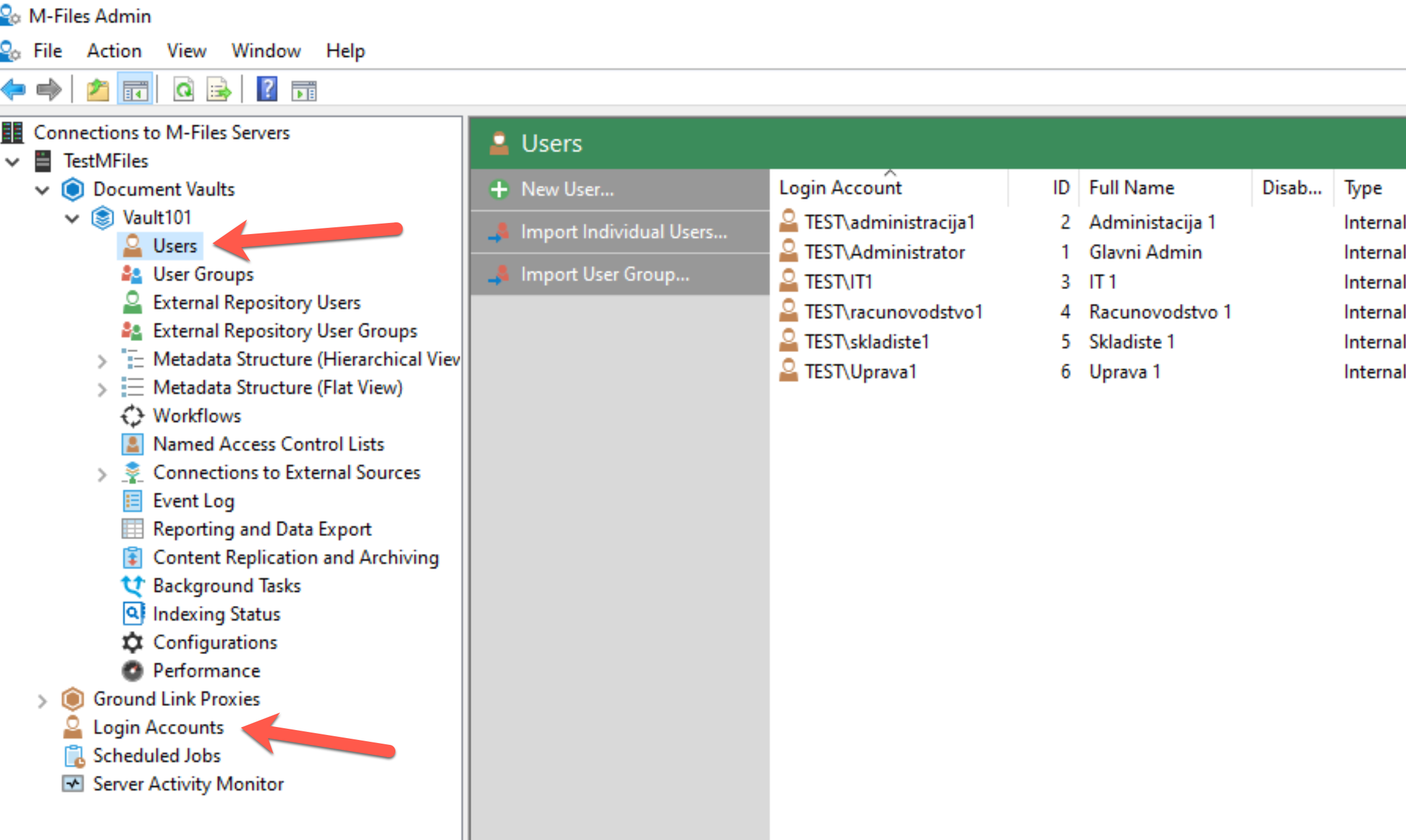1406x840 pixels.
Task: Collapse the TestMFiles server node
Action: pos(12,162)
